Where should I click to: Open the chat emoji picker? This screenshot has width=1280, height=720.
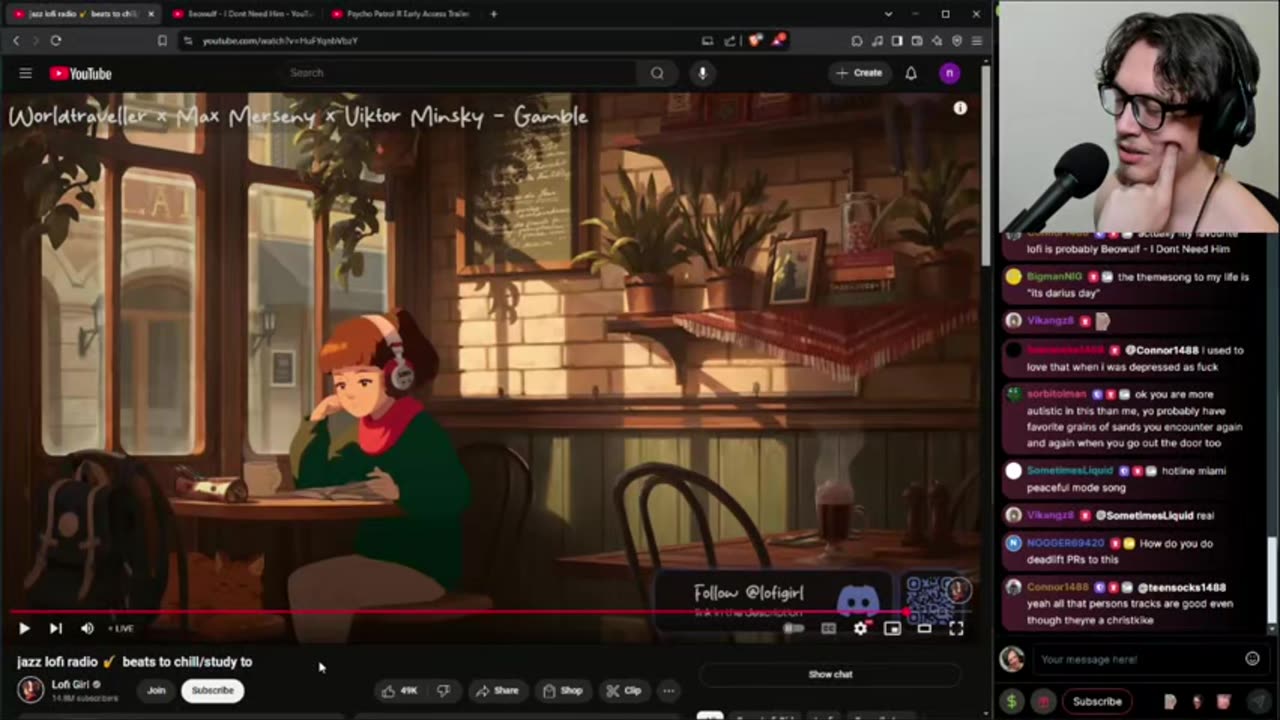click(1252, 659)
